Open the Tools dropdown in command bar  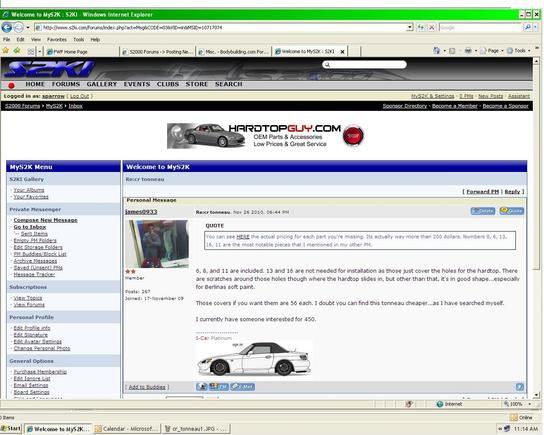pyautogui.click(x=519, y=51)
